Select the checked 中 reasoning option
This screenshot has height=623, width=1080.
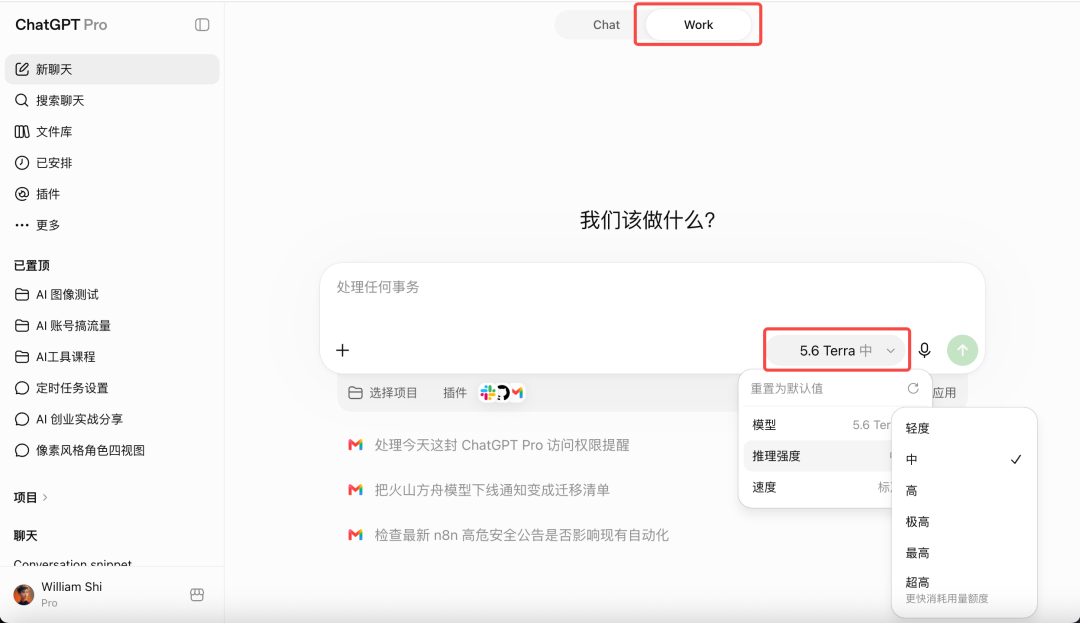click(964, 459)
